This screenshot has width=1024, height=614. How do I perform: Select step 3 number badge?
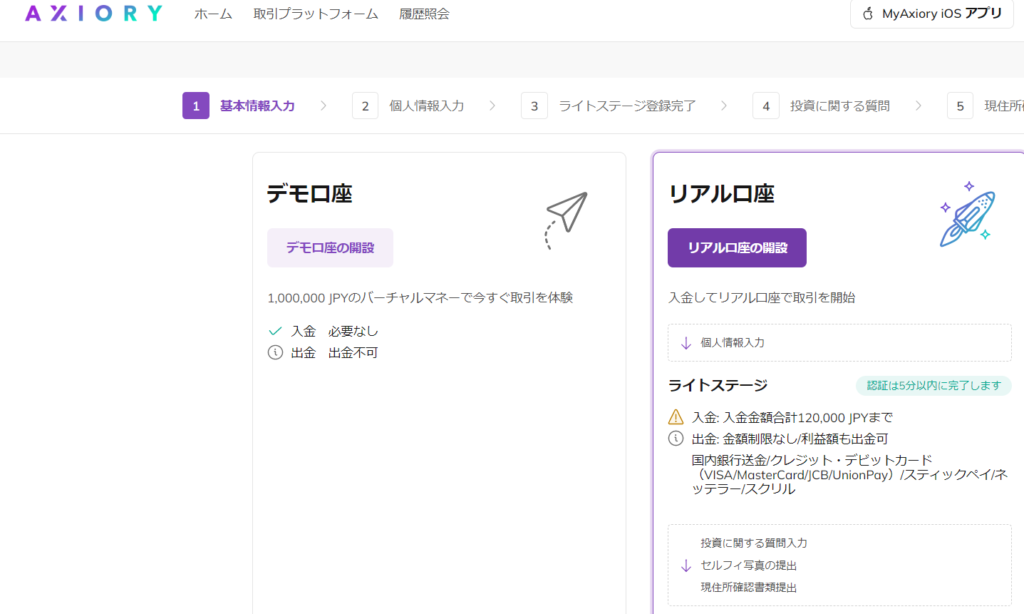[x=534, y=106]
